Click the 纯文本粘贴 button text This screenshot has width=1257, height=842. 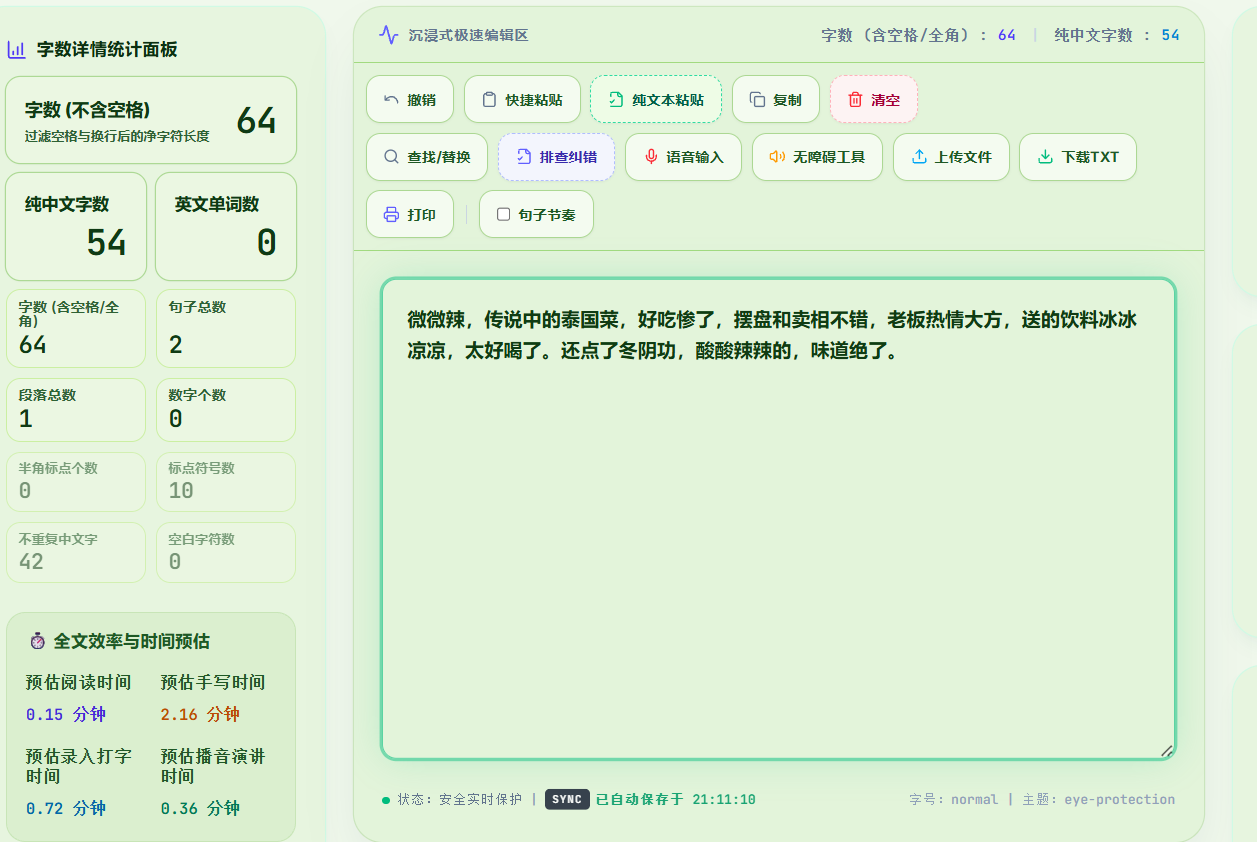[668, 100]
